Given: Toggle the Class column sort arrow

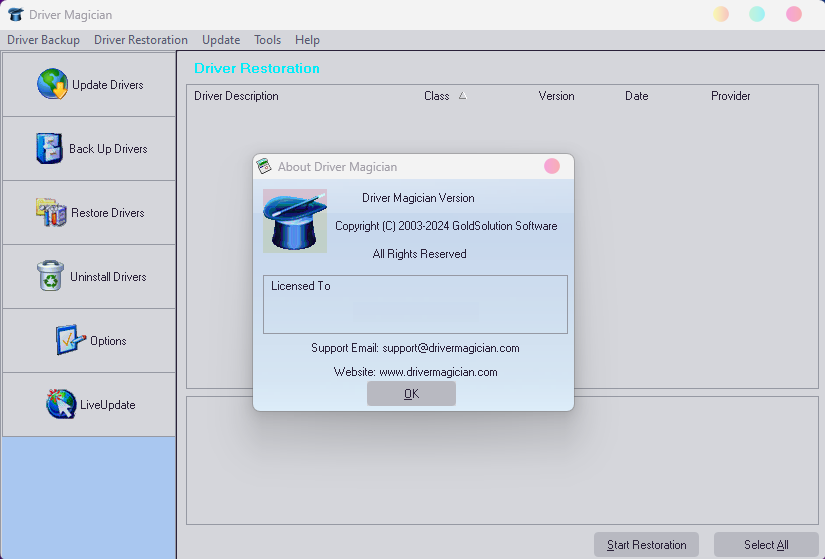Looking at the screenshot, I should coord(462,95).
